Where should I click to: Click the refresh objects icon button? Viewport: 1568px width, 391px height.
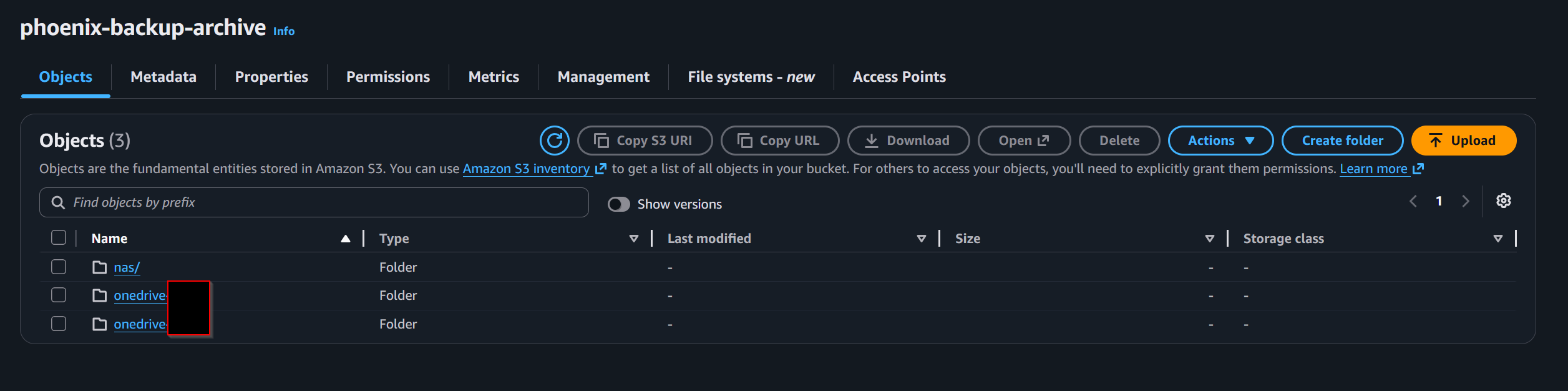554,141
